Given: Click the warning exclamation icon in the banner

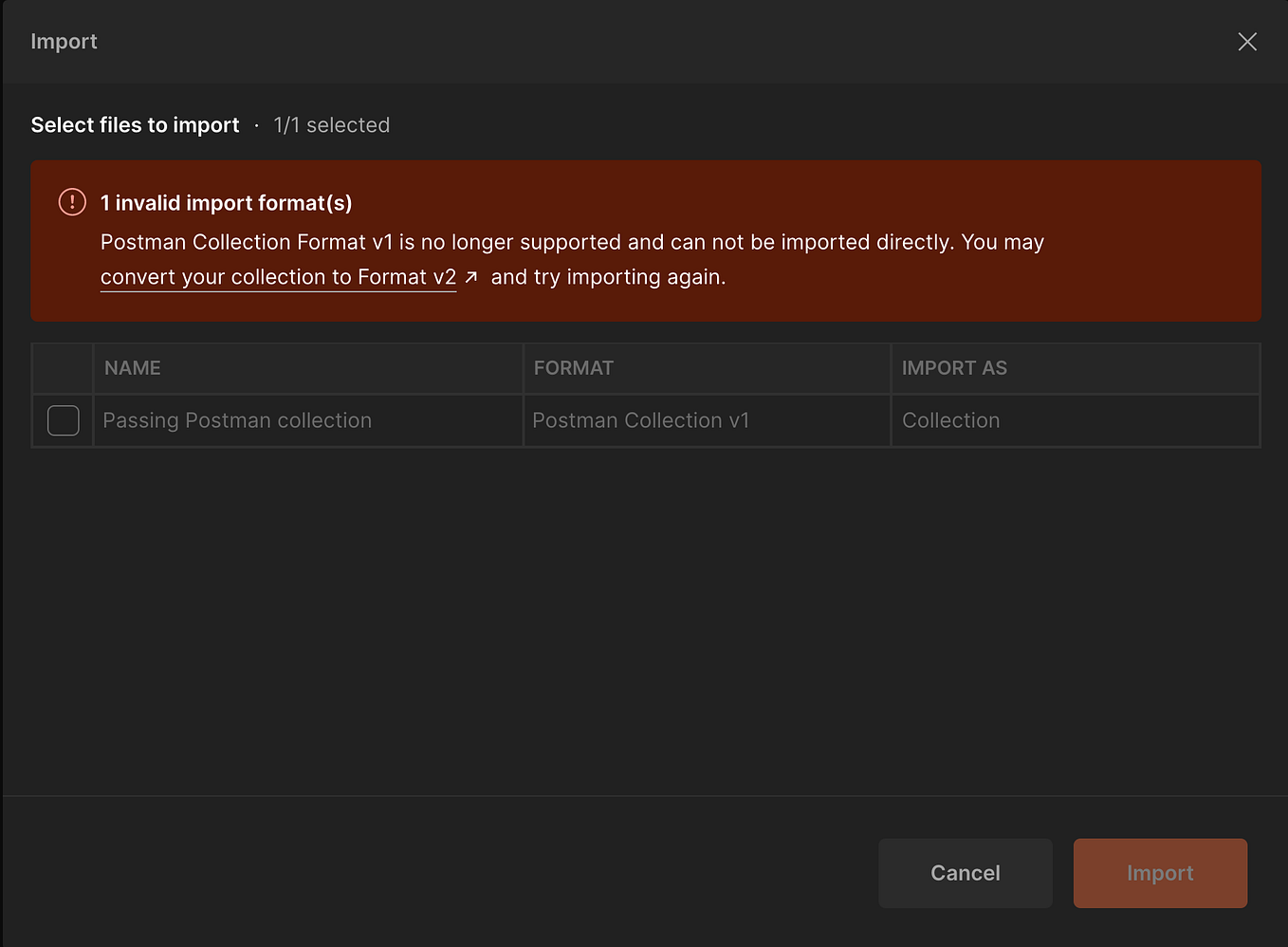Looking at the screenshot, I should [72, 202].
